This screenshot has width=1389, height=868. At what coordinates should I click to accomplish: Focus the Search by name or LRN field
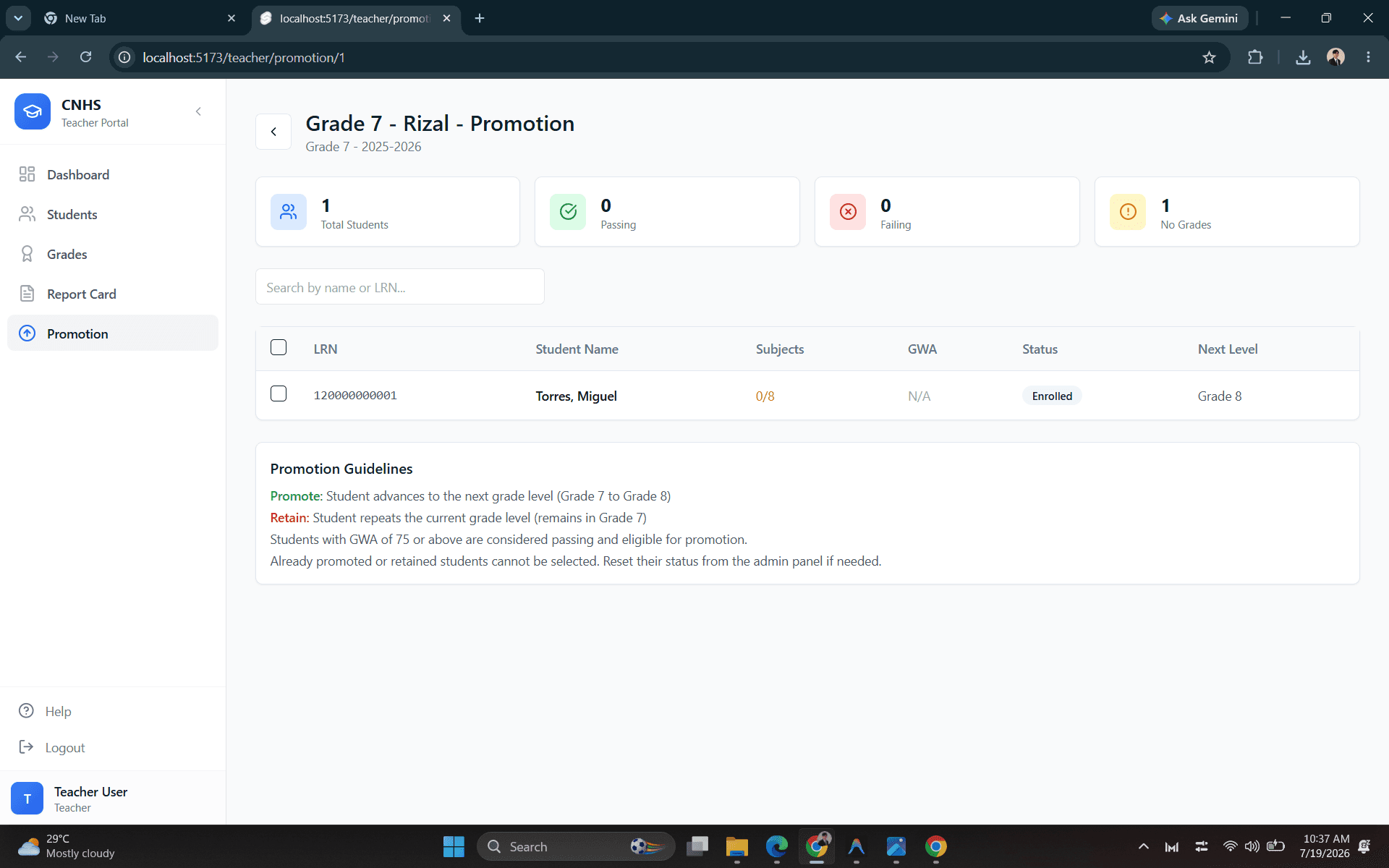coord(400,287)
